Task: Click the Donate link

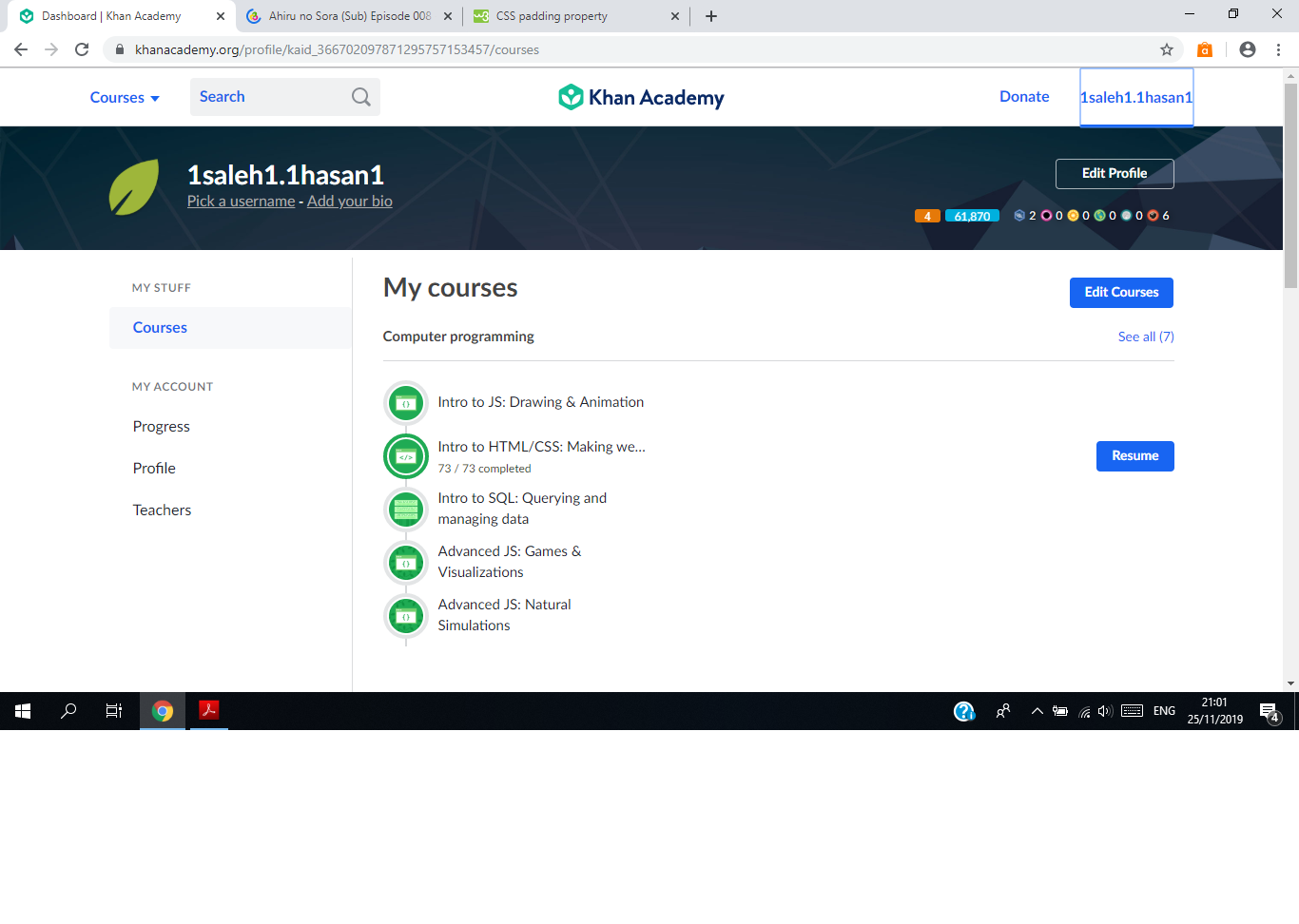Action: pos(1024,97)
